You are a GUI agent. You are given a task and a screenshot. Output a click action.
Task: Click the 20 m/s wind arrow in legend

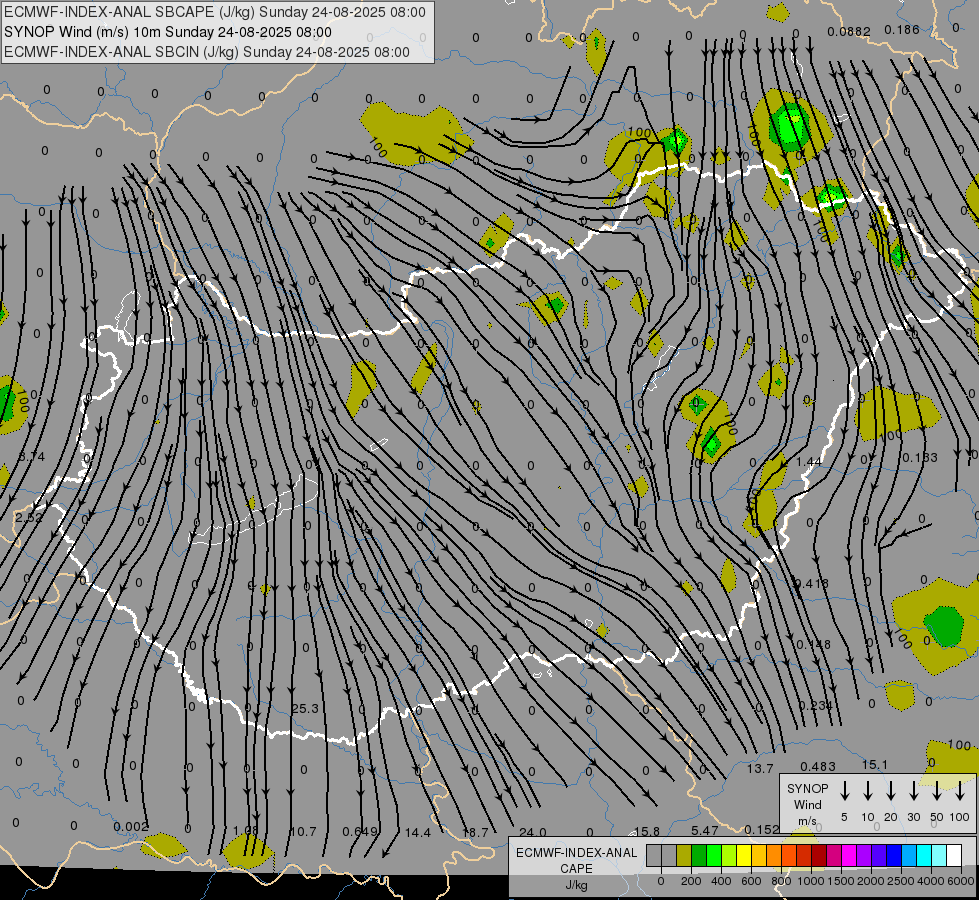pos(890,791)
